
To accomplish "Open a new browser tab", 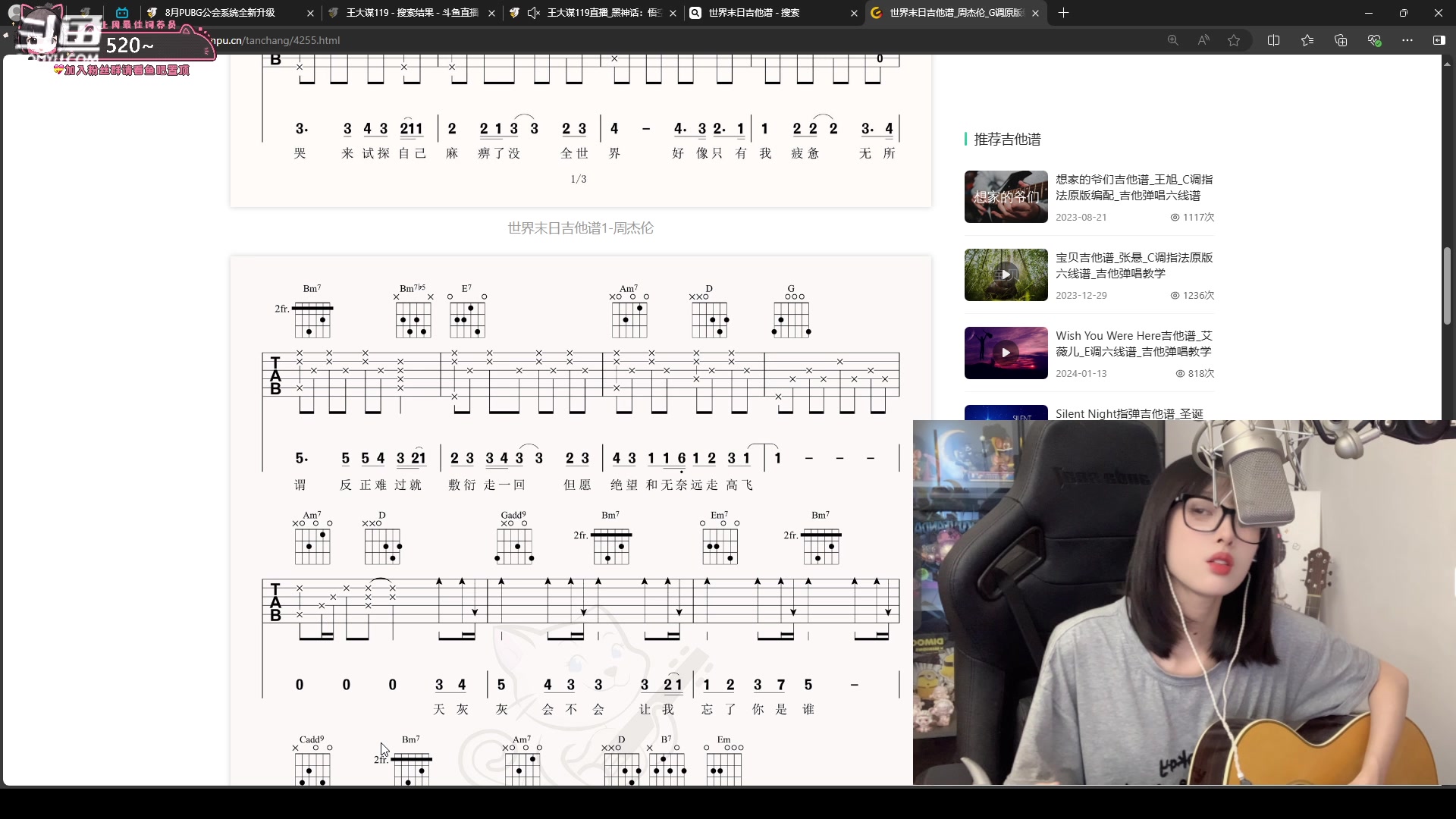I will tap(1063, 13).
